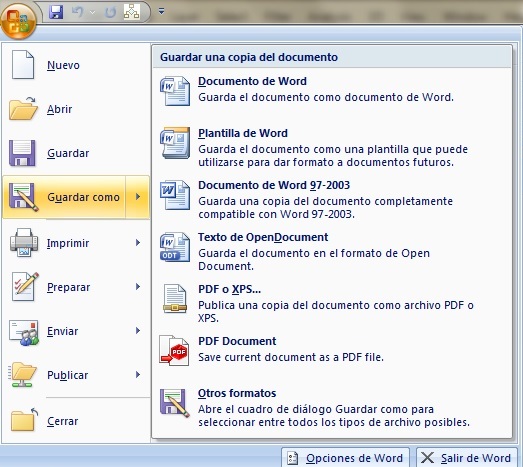The height and width of the screenshot is (467, 523).
Task: Click the Documento de Word file icon
Action: click(175, 91)
